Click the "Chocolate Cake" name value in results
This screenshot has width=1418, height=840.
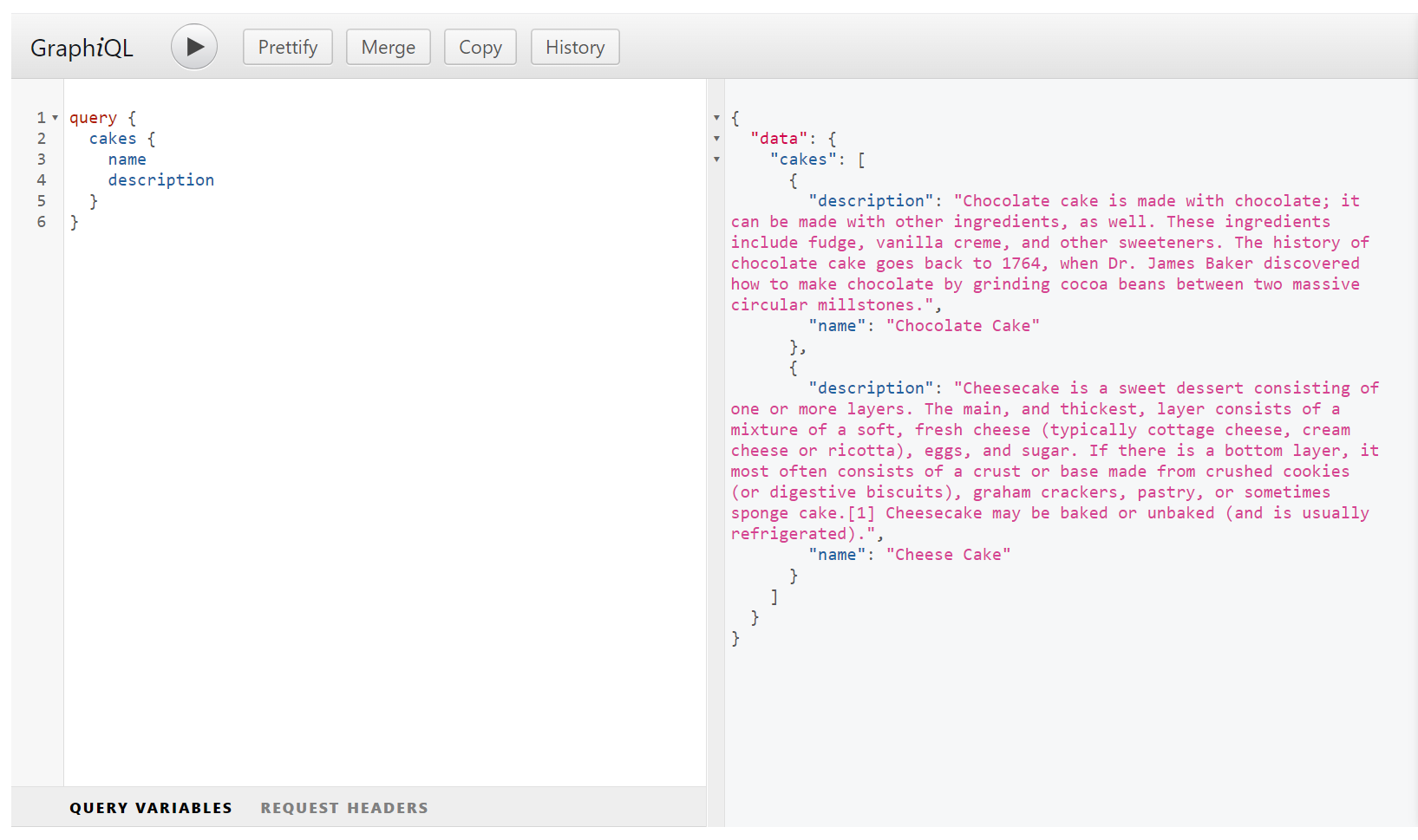(963, 325)
